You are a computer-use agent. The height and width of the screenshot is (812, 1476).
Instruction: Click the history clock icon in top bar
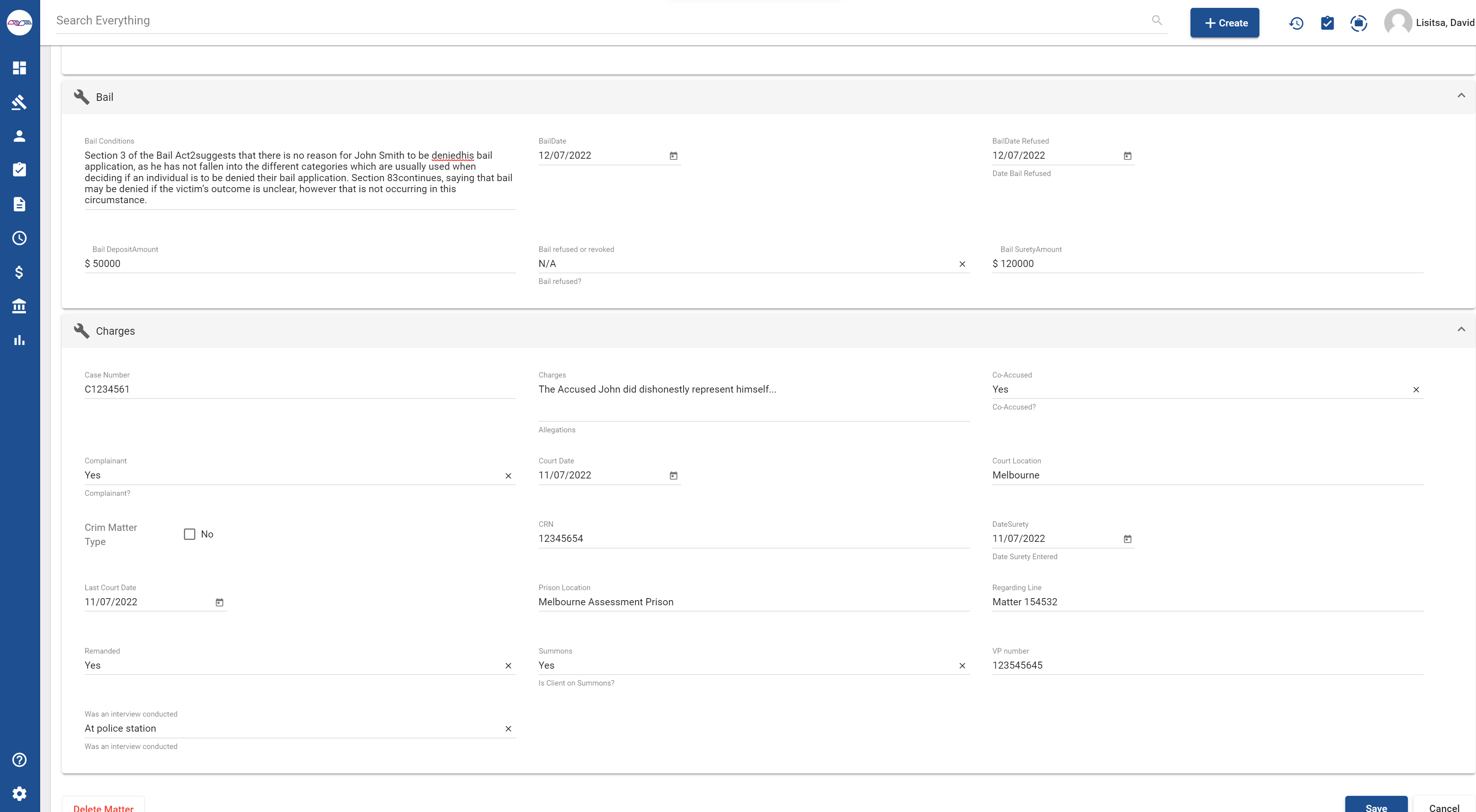tap(1296, 23)
